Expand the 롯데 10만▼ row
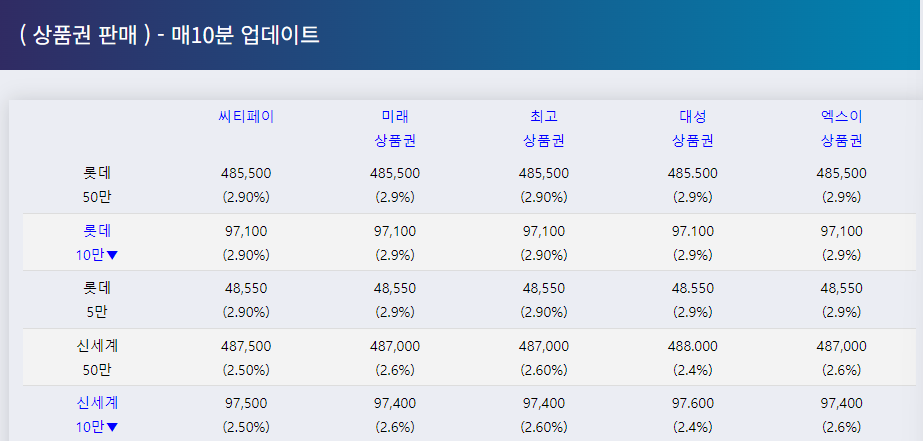This screenshot has width=923, height=441. (97, 243)
